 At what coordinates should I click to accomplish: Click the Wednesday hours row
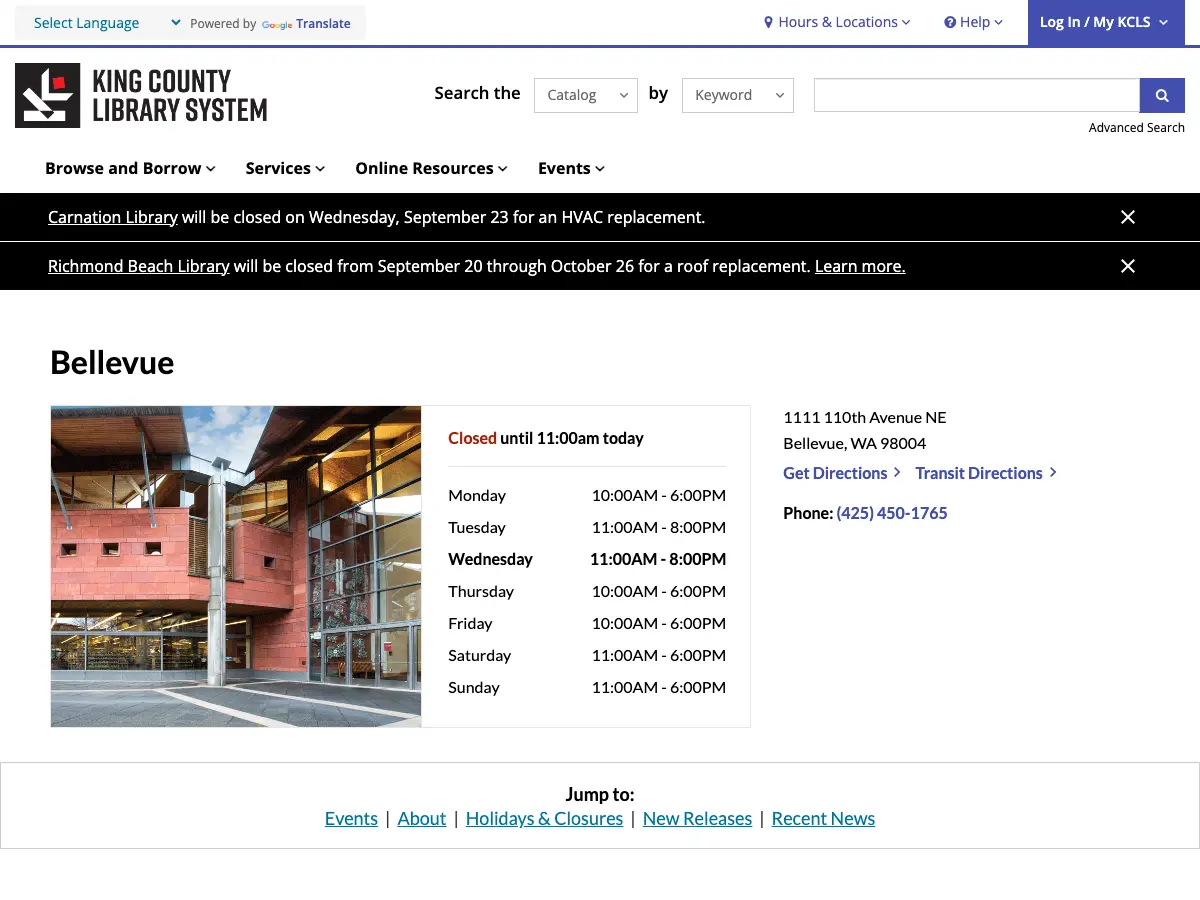[587, 559]
